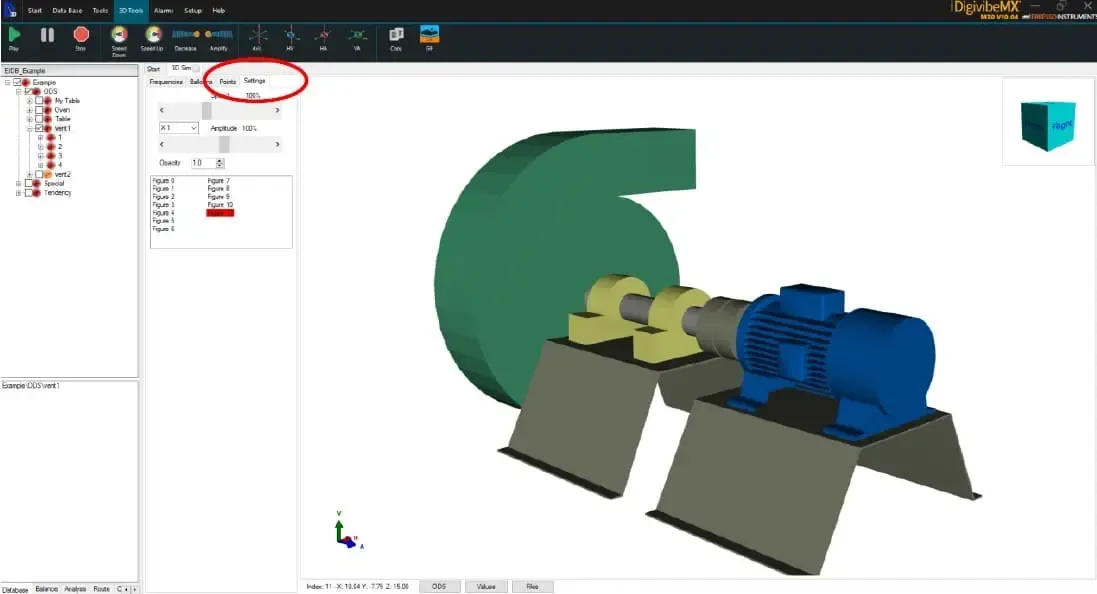The width and height of the screenshot is (1097, 594).
Task: Check the vent2 checkbox
Action: pyautogui.click(x=39, y=174)
